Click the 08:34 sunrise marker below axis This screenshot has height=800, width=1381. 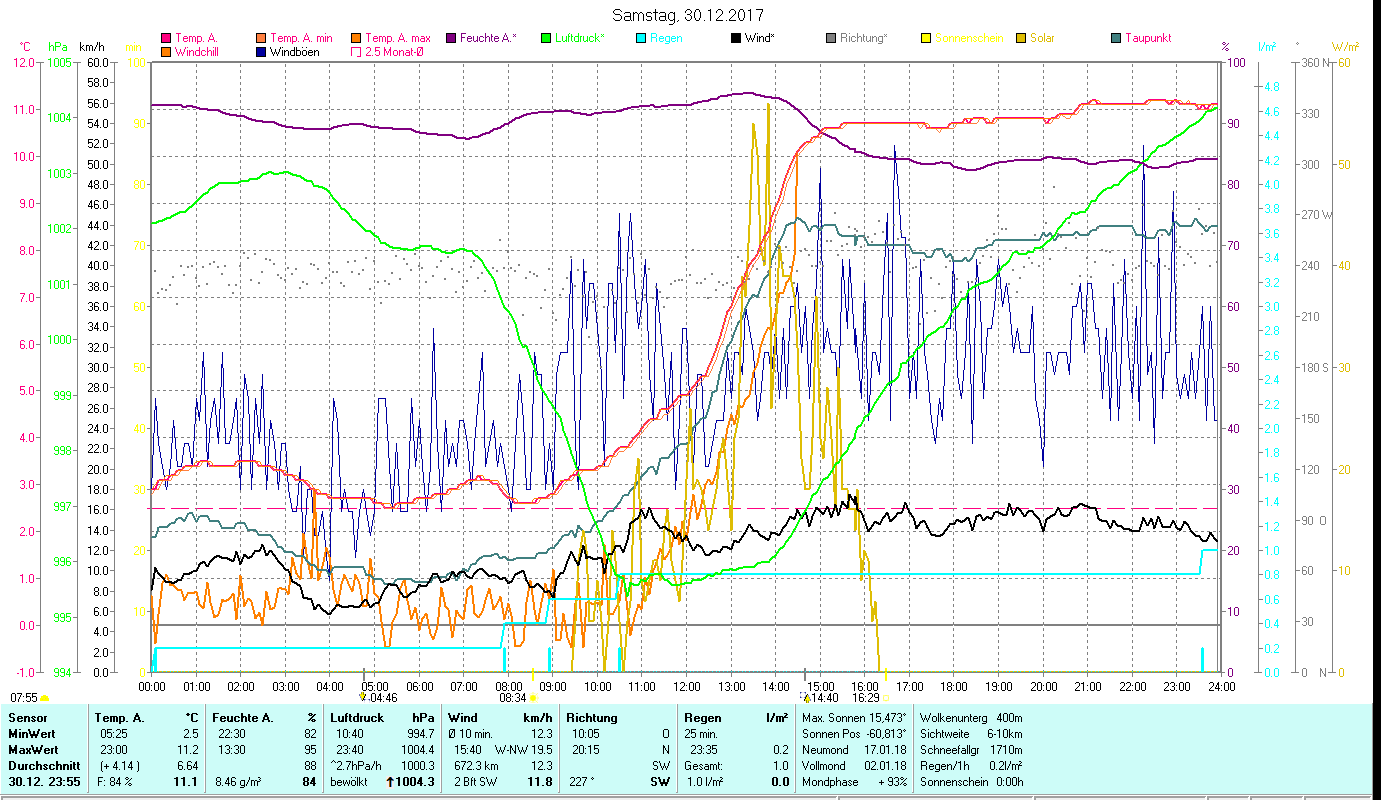click(512, 698)
